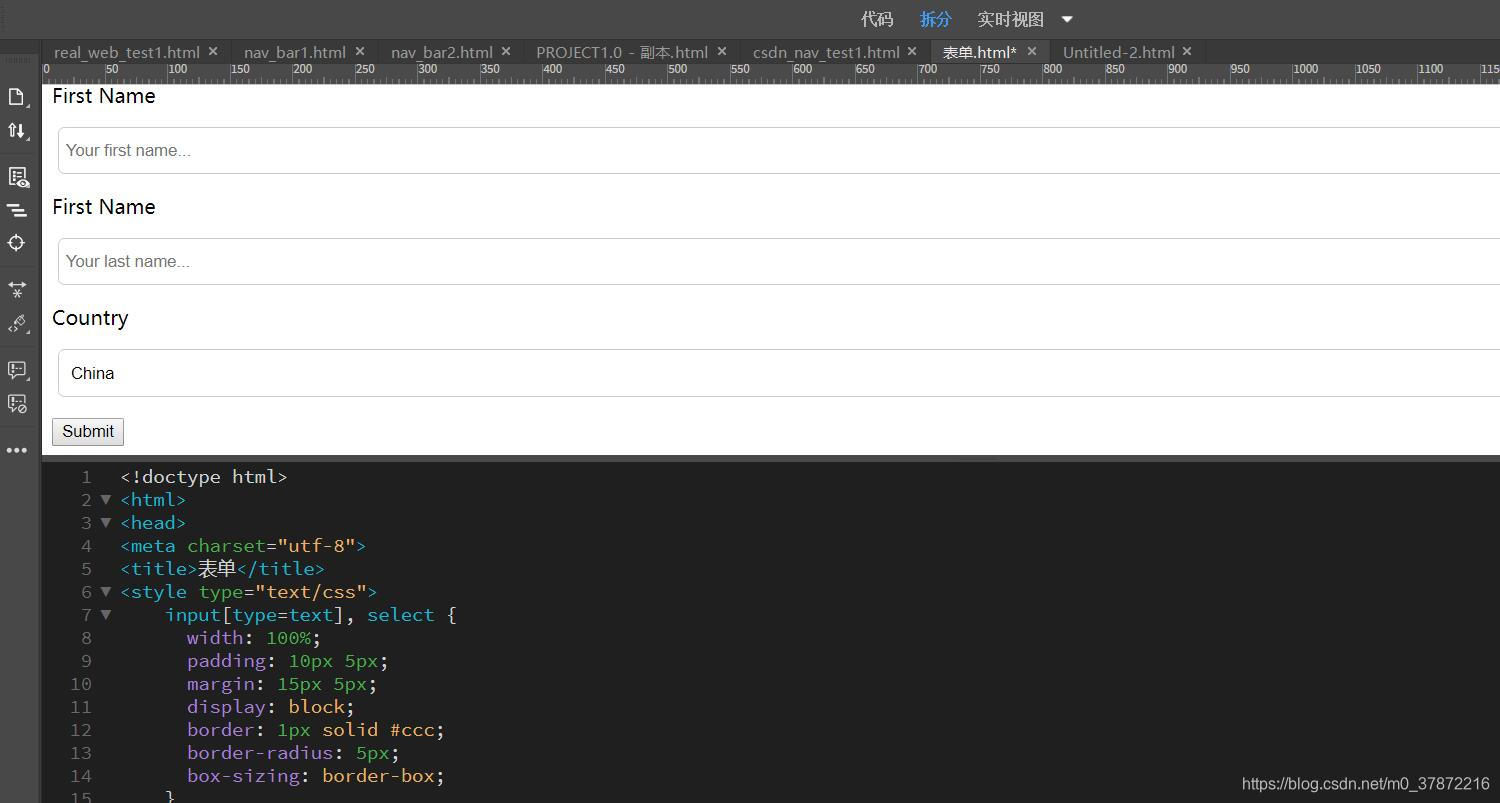The height and width of the screenshot is (803, 1500).
Task: Close the real_web_test1.html tab
Action: (213, 51)
